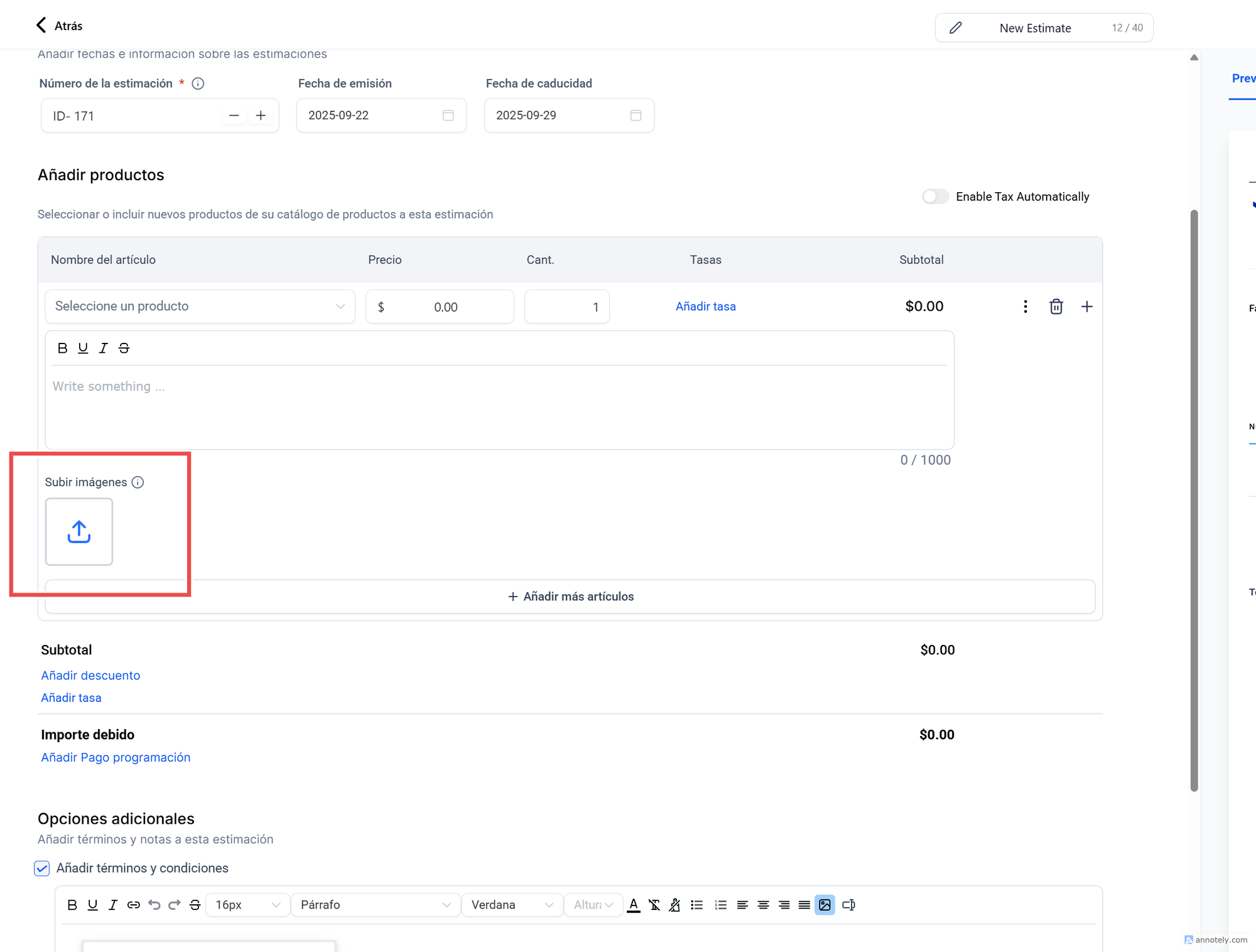Insert image in terms editor toolbar
This screenshot has width=1256, height=952.
(x=825, y=904)
